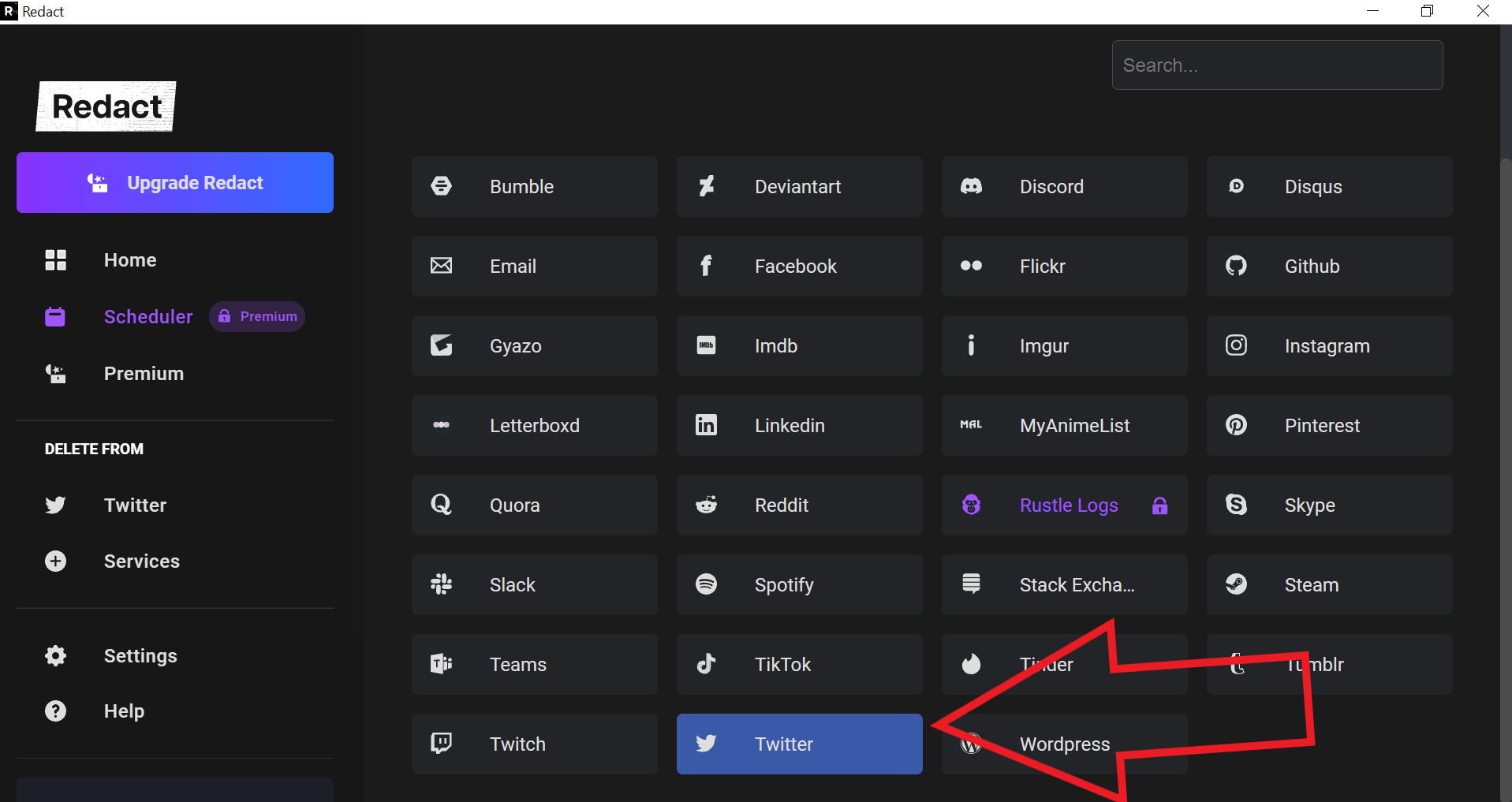Click the Spotify logo icon
The image size is (1512, 802).
(x=707, y=584)
